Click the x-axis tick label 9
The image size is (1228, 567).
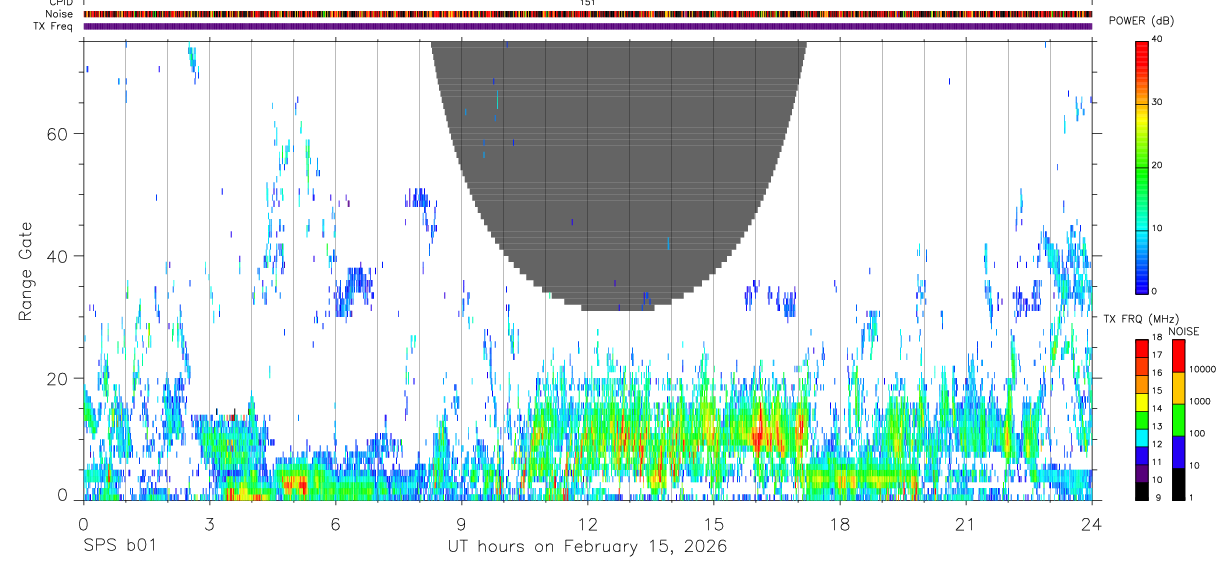coord(461,523)
